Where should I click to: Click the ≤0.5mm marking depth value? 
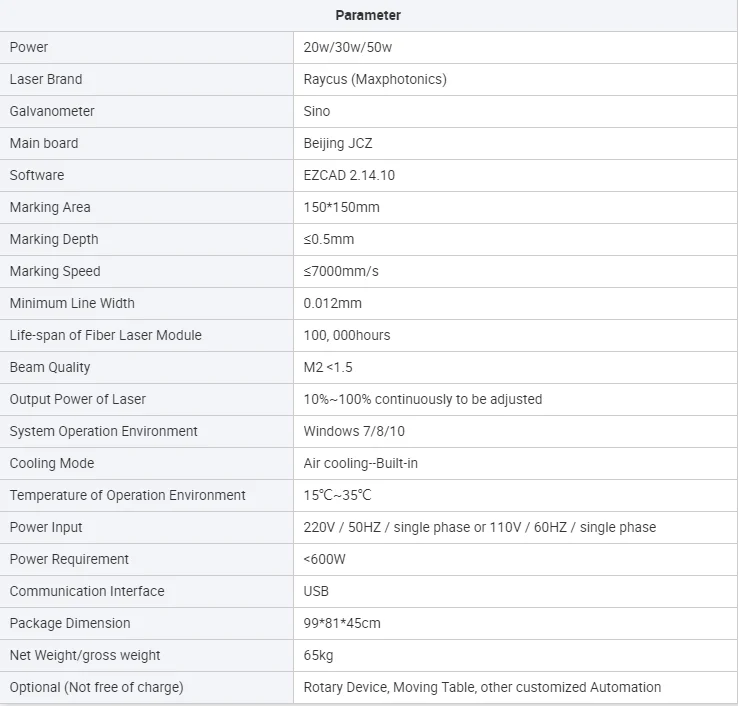pyautogui.click(x=329, y=239)
